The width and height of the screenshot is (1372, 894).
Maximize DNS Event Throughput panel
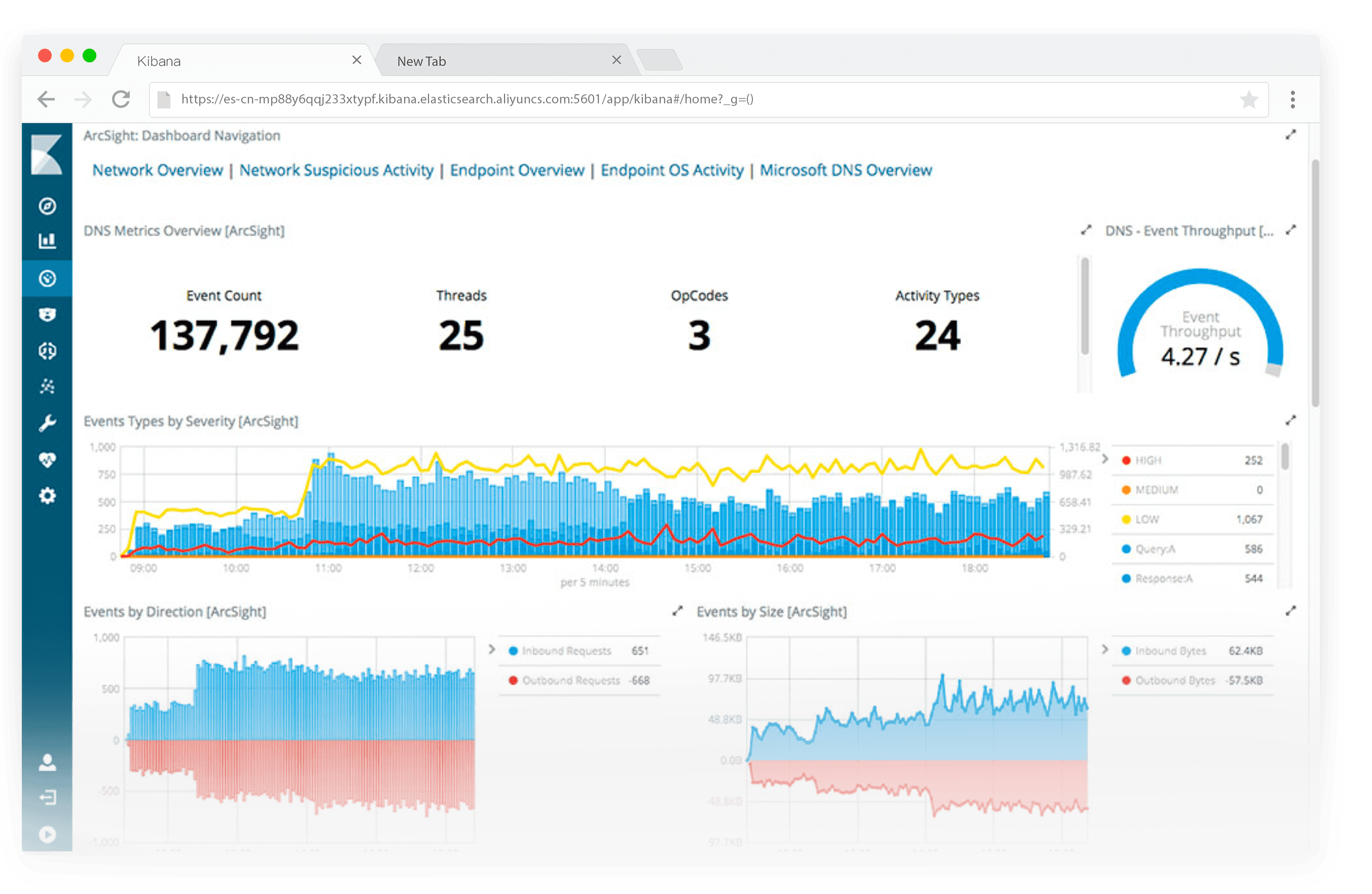point(1291,230)
